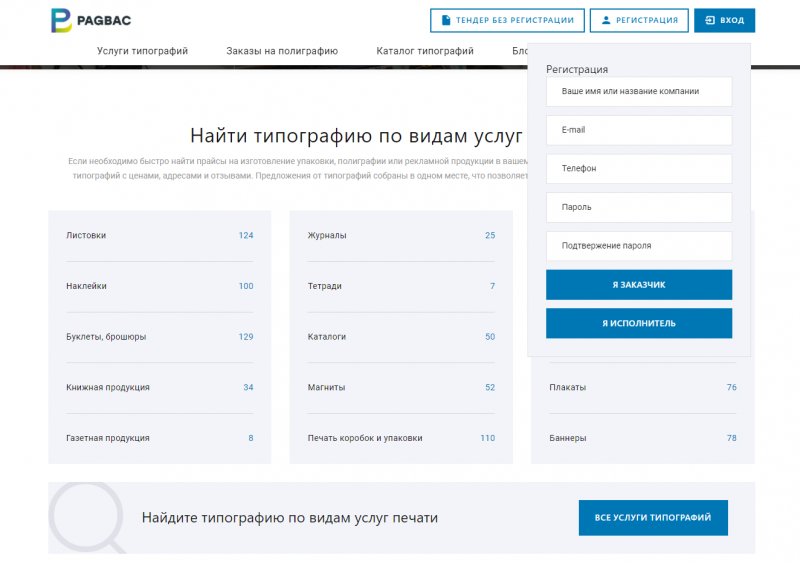
Task: Open the Баннеры category link
Action: pyautogui.click(x=567, y=438)
